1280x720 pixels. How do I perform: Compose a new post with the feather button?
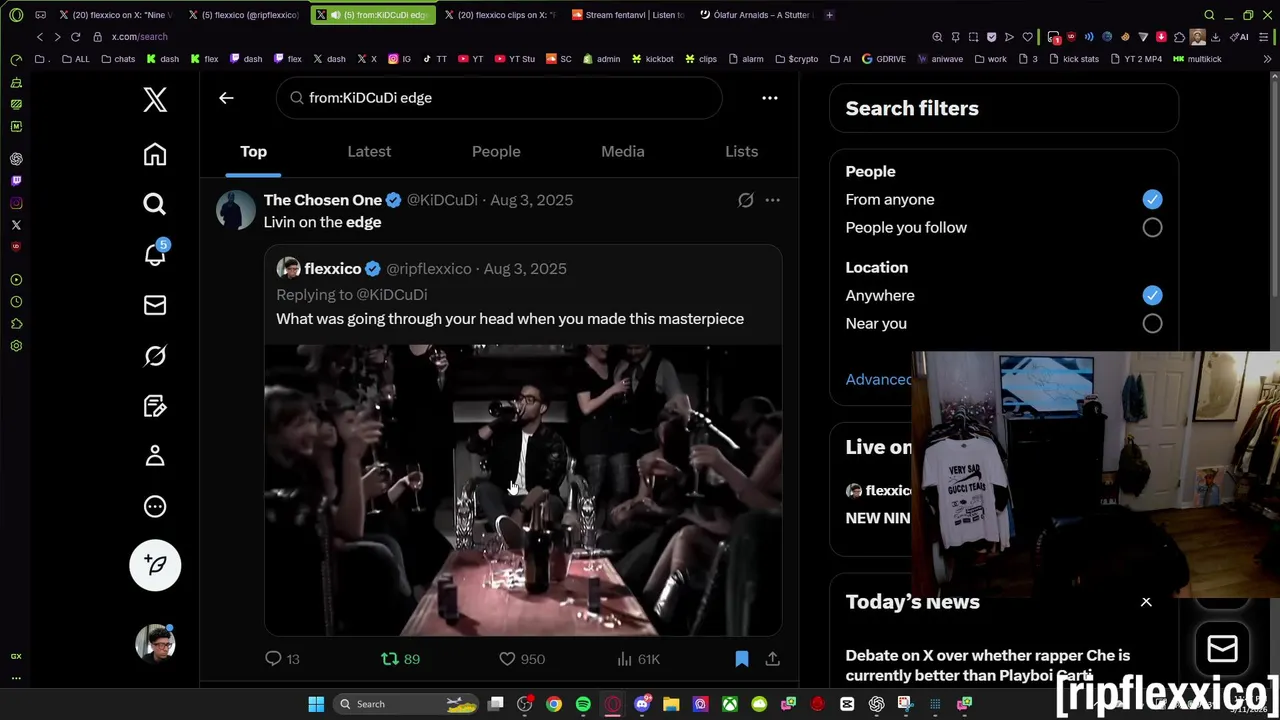[x=155, y=565]
